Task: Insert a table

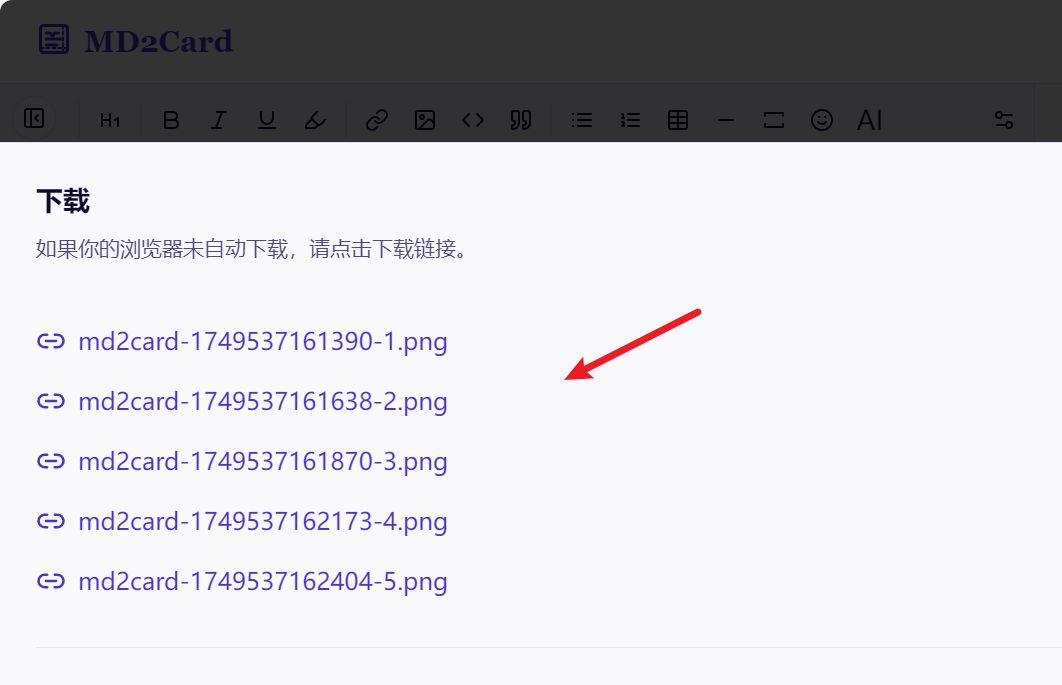Action: (x=678, y=120)
